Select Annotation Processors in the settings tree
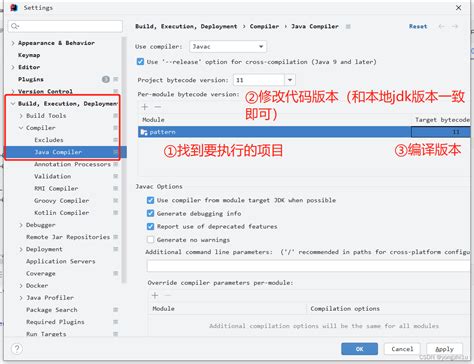The width and height of the screenshot is (474, 364). pyautogui.click(x=72, y=164)
